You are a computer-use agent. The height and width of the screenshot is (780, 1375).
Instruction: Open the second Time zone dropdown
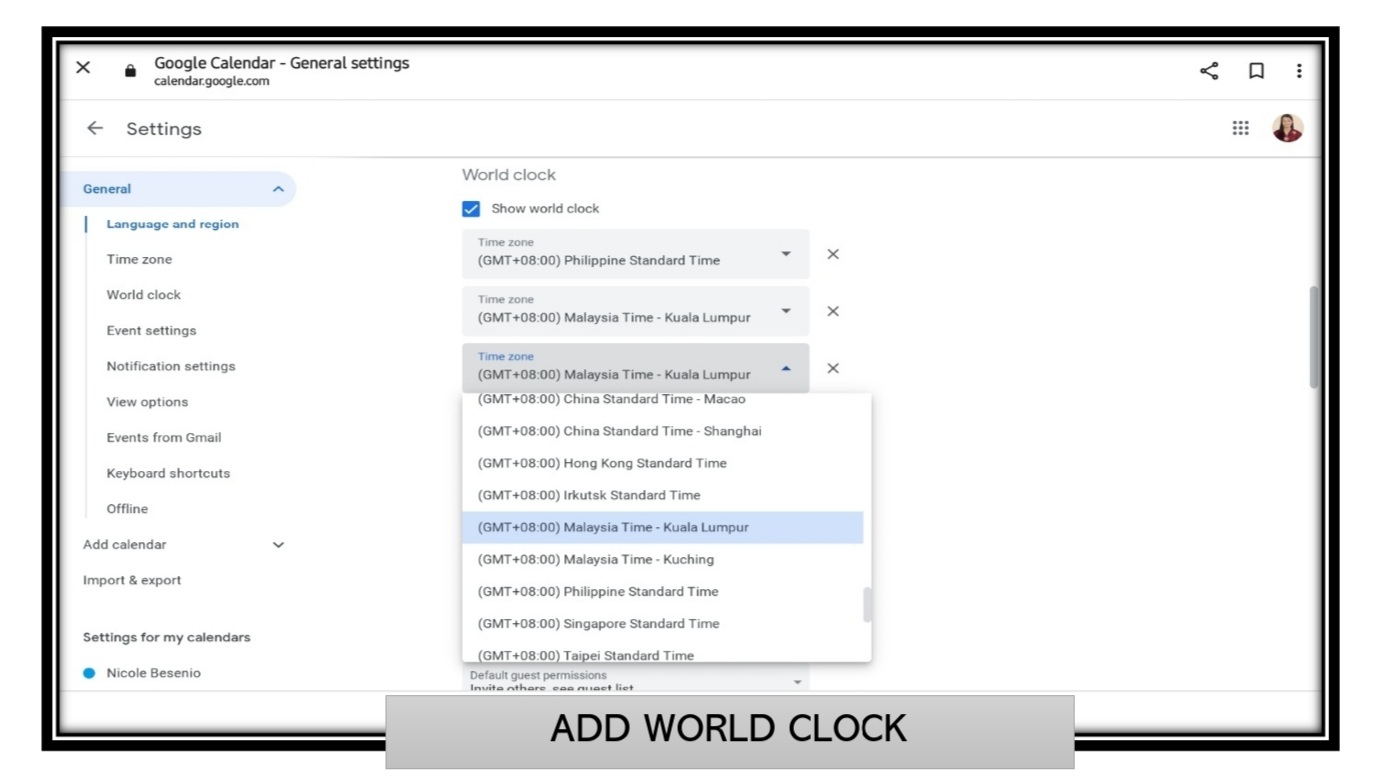pyautogui.click(x=635, y=311)
